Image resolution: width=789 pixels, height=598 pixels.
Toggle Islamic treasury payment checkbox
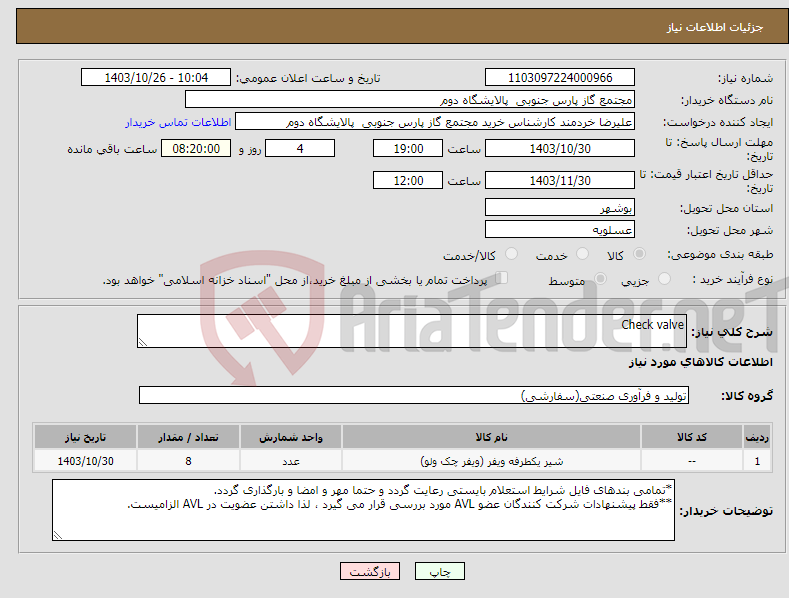[x=502, y=278]
